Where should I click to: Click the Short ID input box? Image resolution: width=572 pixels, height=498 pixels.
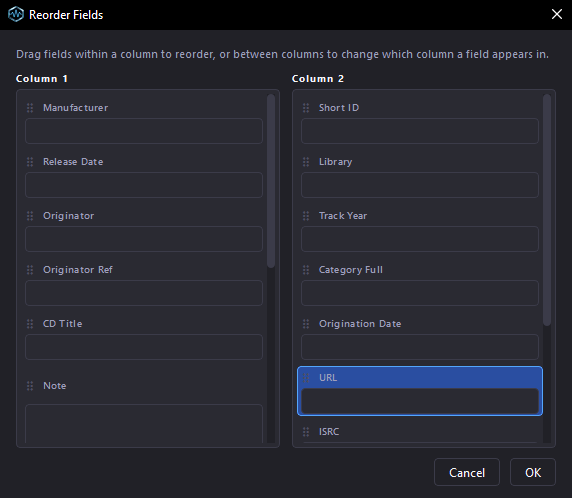point(420,131)
